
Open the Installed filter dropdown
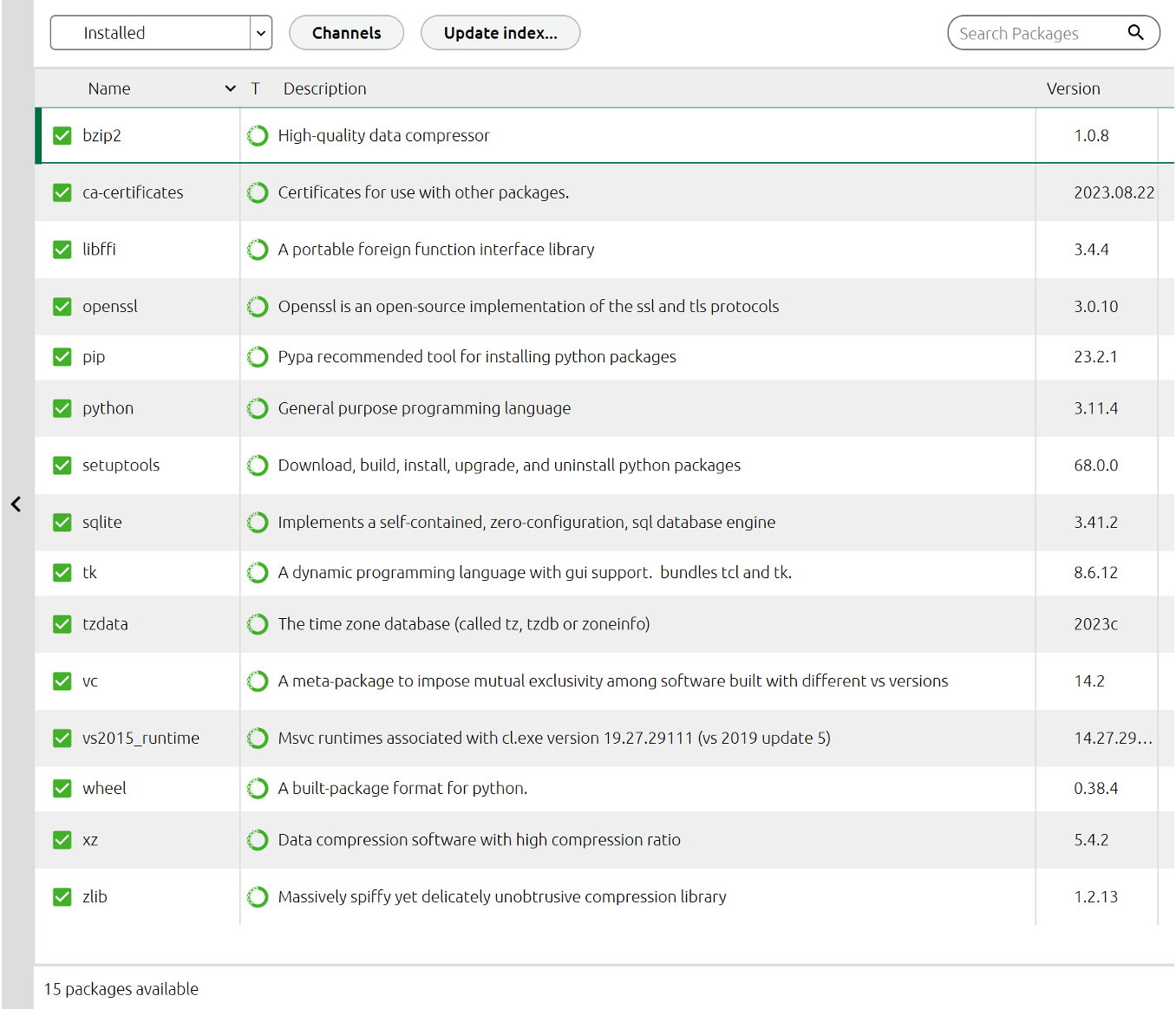[161, 33]
